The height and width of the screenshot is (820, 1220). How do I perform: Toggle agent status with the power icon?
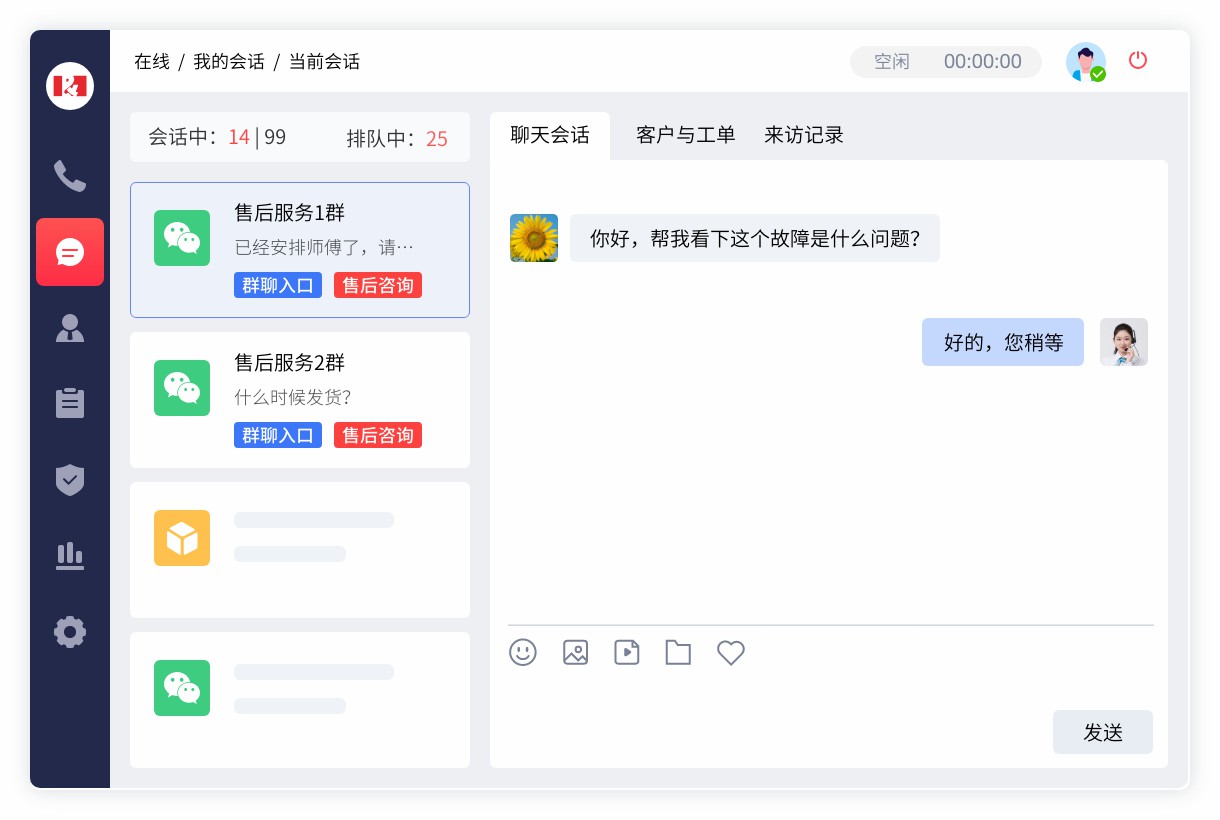[x=1138, y=60]
